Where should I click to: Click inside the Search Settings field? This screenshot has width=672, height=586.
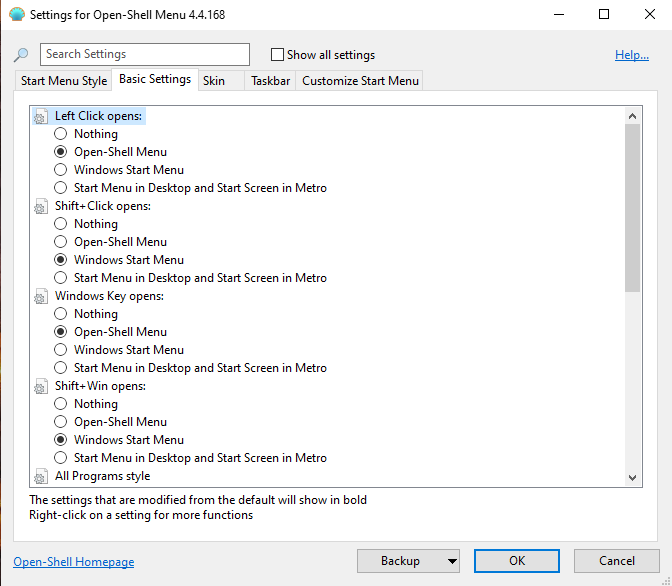coord(145,54)
